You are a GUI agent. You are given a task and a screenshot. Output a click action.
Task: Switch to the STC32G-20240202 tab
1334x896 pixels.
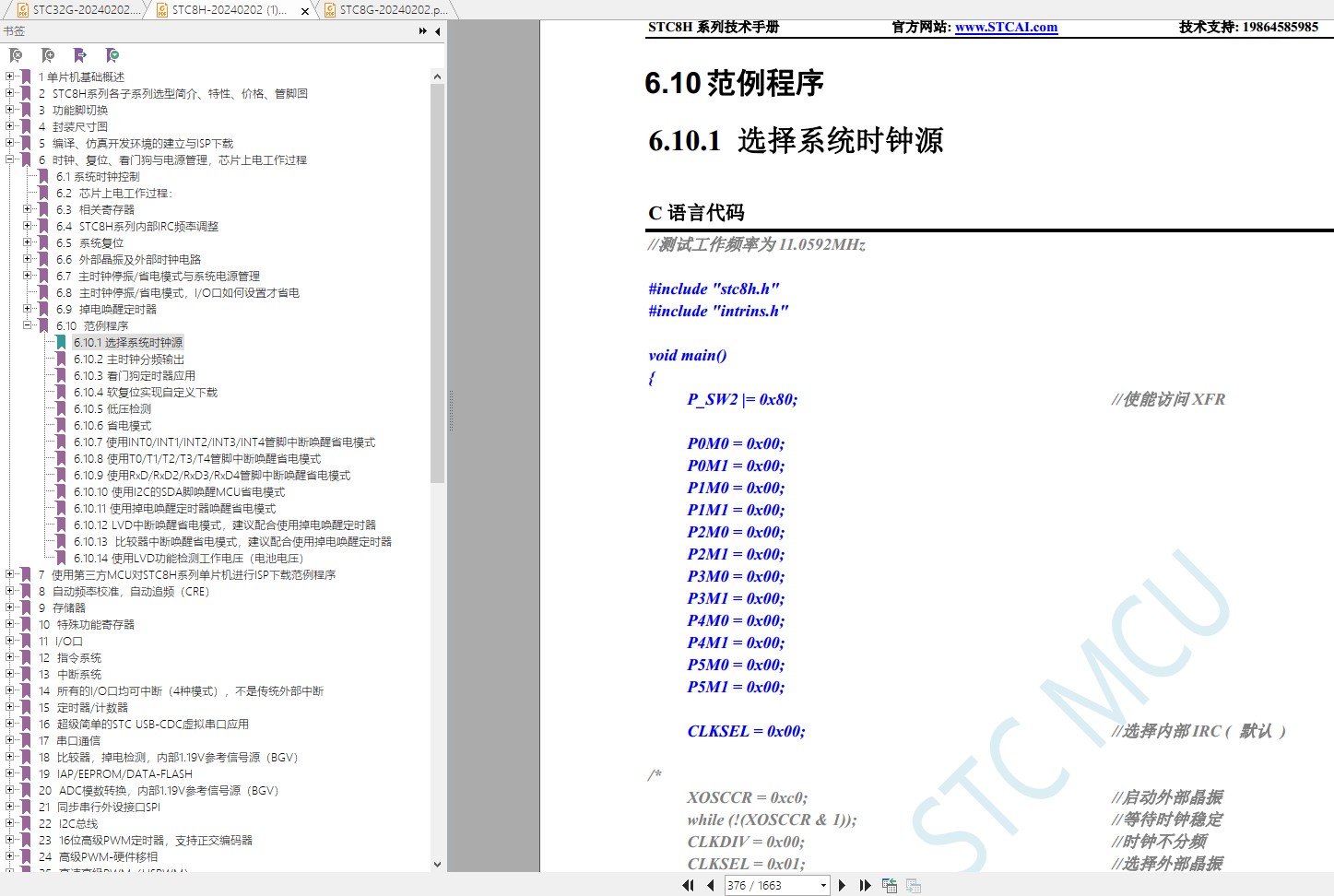click(x=78, y=10)
